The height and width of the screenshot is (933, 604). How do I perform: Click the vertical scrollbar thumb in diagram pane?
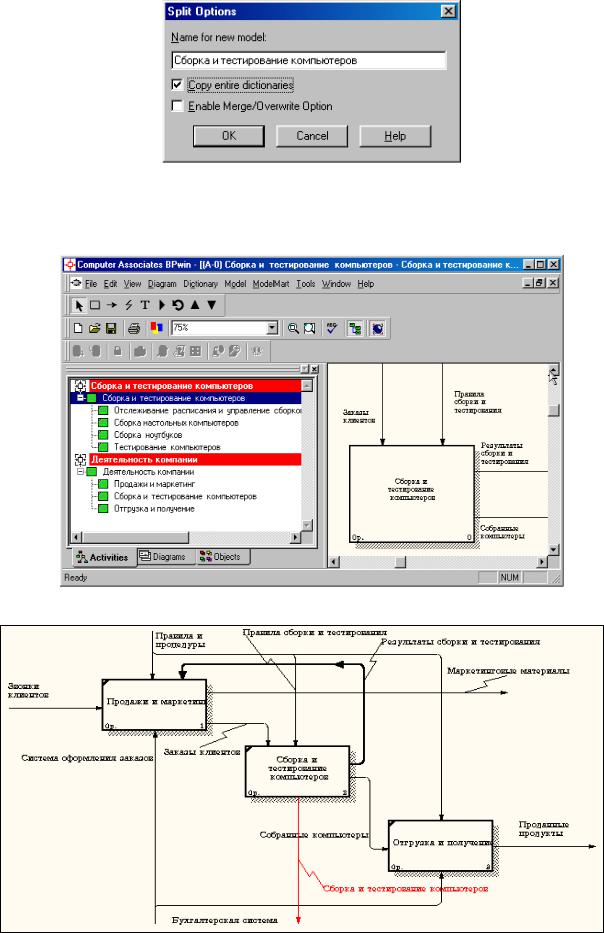pos(553,411)
